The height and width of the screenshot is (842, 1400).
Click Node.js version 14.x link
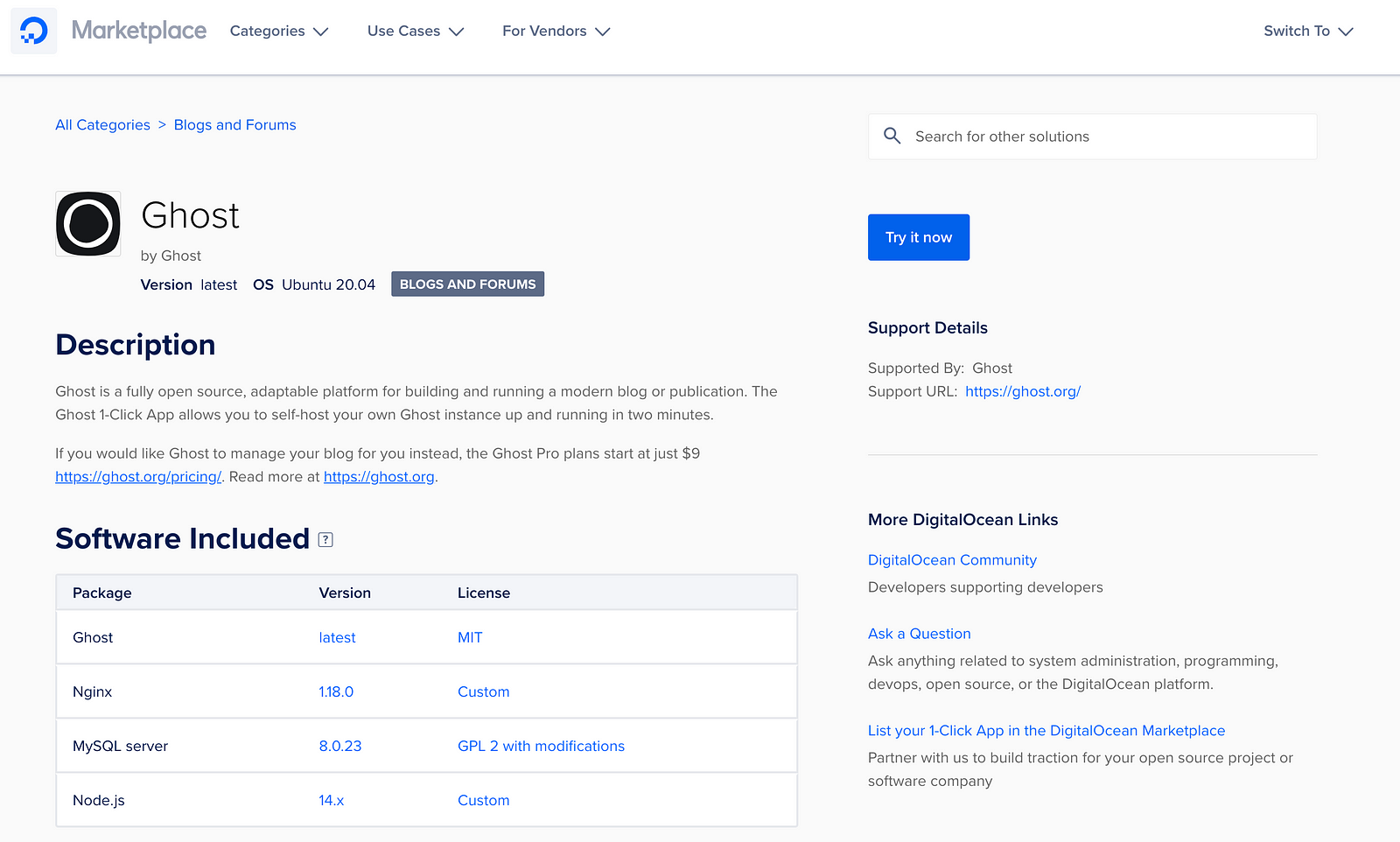click(331, 801)
